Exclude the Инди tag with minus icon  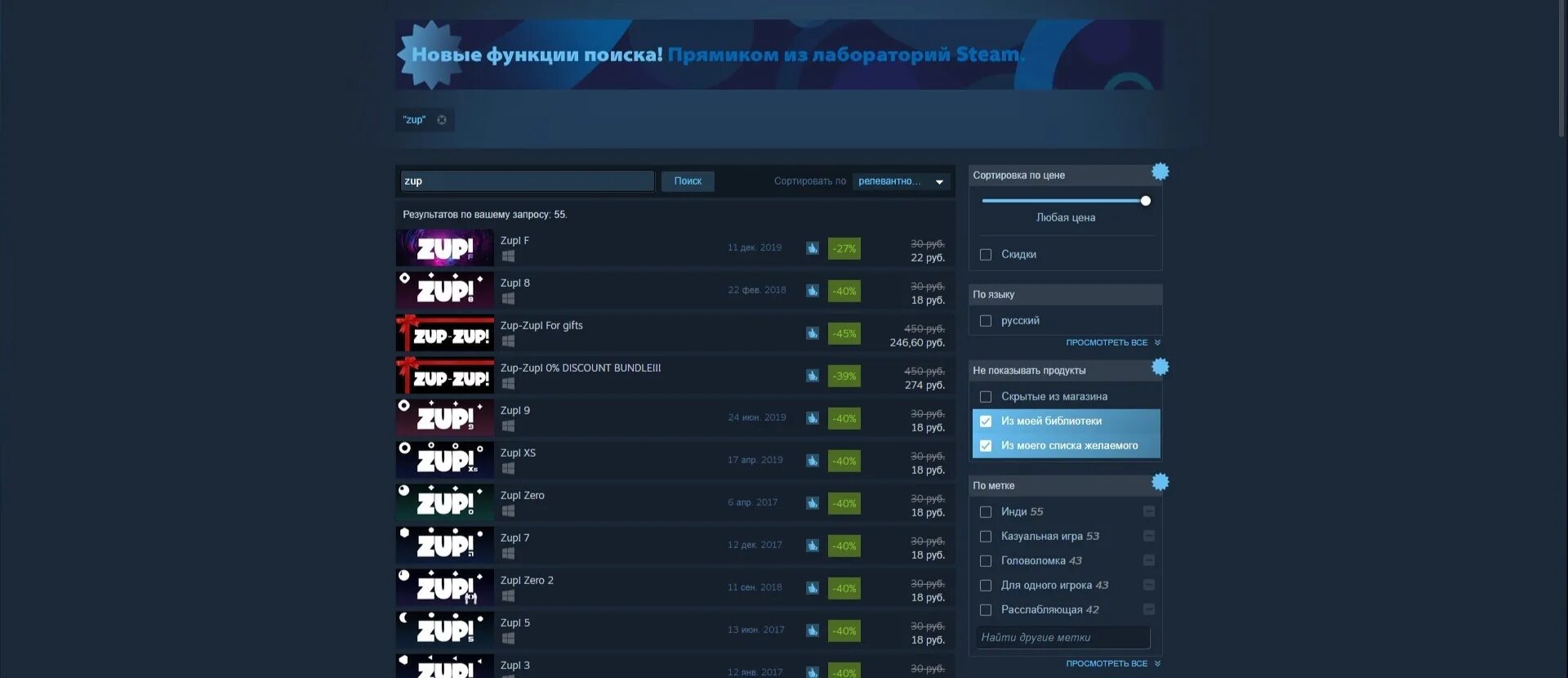[x=1149, y=511]
